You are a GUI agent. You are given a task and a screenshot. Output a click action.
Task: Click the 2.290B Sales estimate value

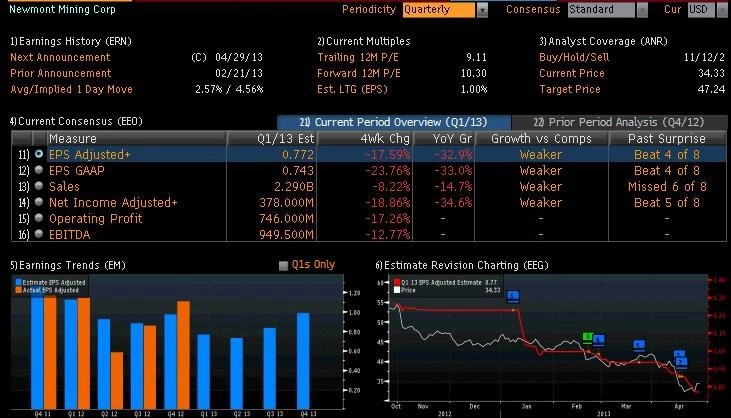click(x=294, y=186)
